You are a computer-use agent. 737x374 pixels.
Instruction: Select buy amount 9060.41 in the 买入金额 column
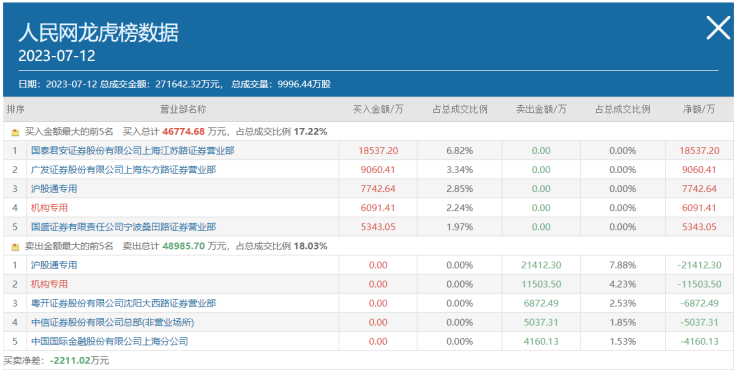pyautogui.click(x=378, y=170)
